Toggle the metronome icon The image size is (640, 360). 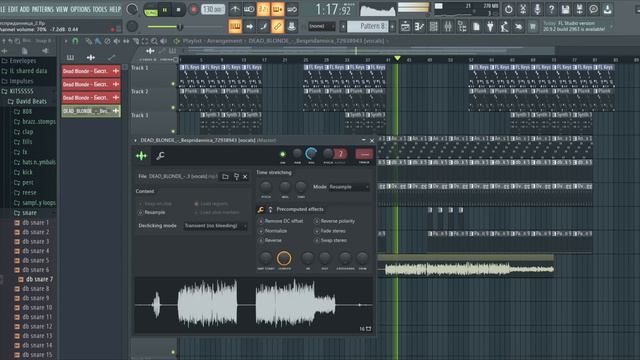click(x=235, y=9)
